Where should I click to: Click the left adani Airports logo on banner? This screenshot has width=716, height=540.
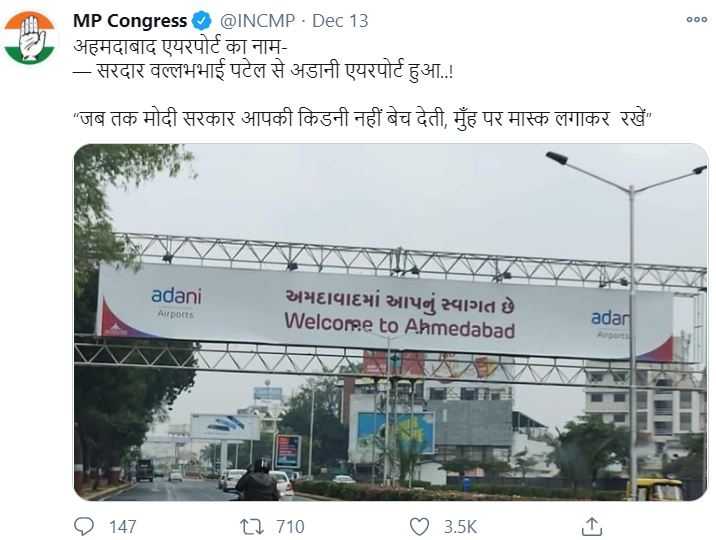point(176,302)
